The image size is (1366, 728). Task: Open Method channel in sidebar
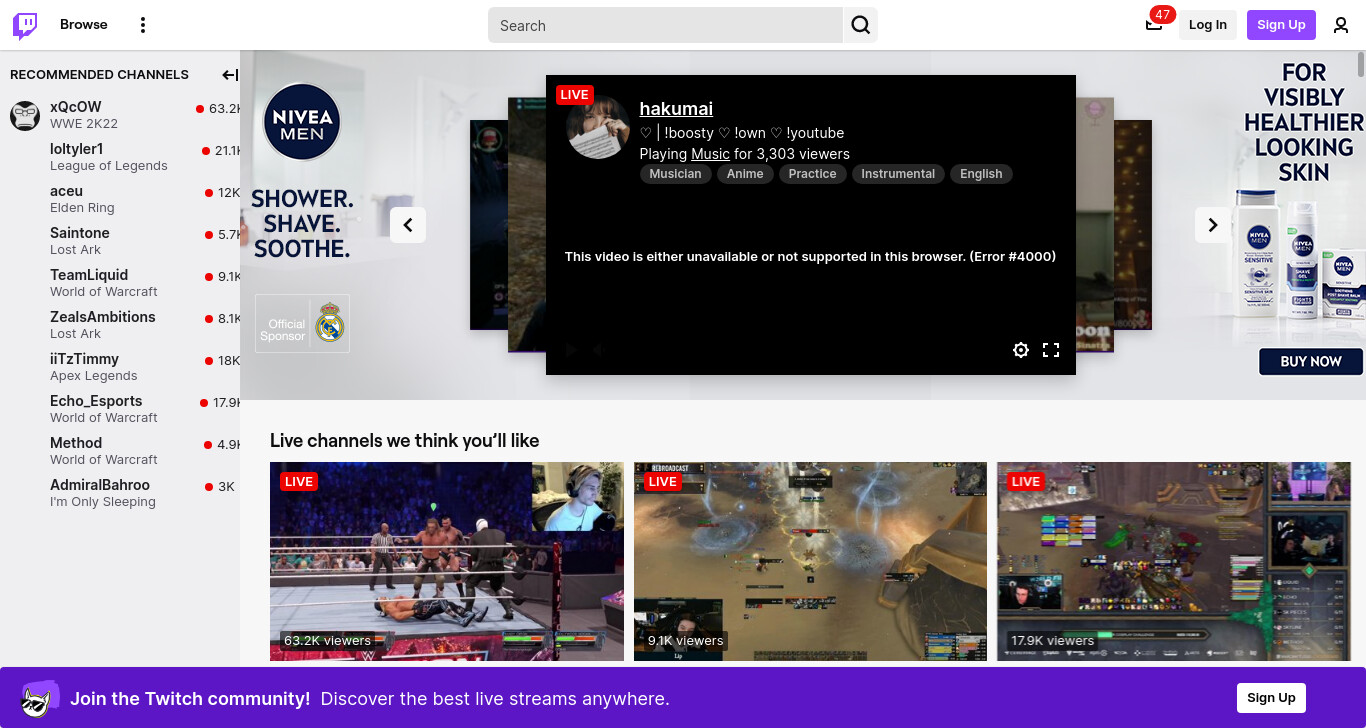click(120, 451)
